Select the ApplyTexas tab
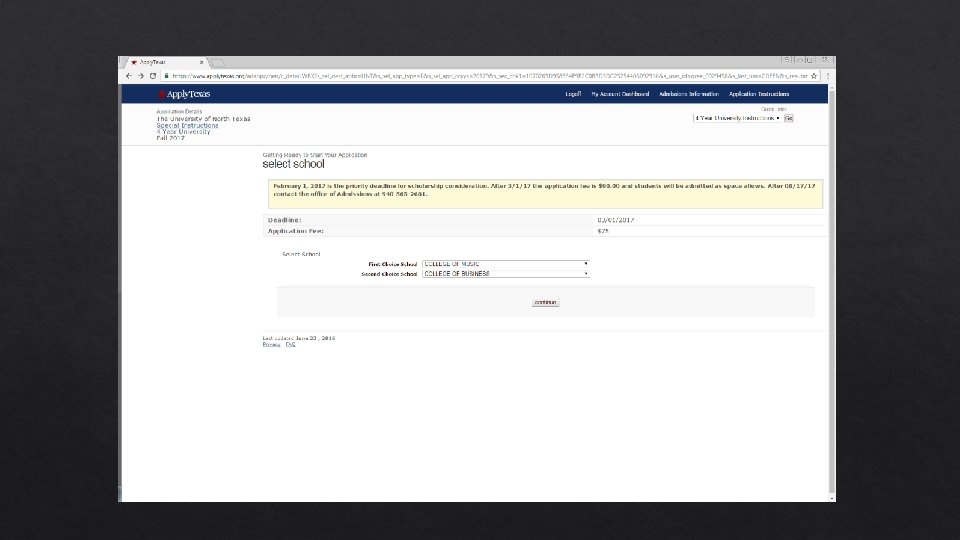 [165, 62]
